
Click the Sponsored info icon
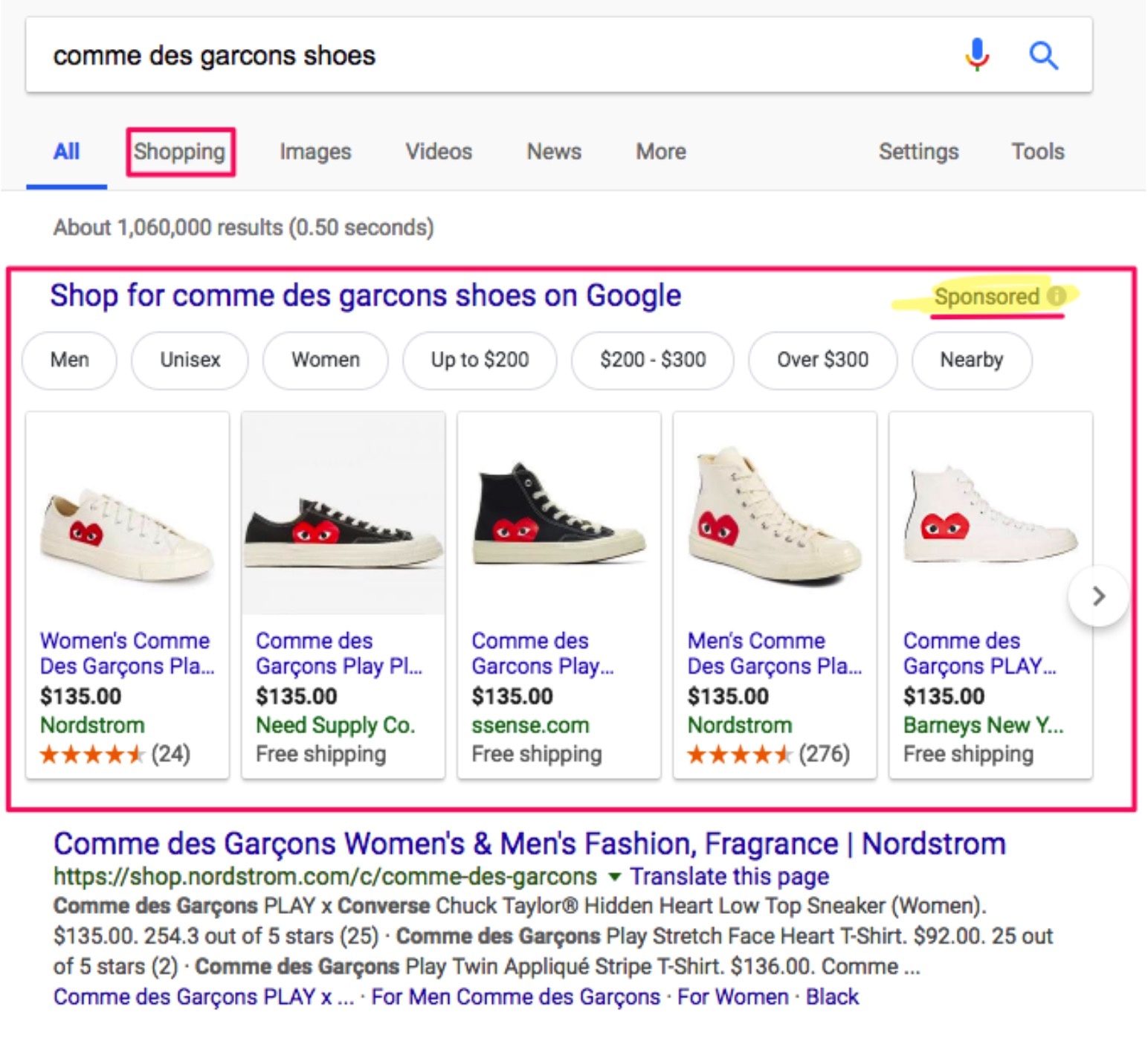pyautogui.click(x=1056, y=296)
